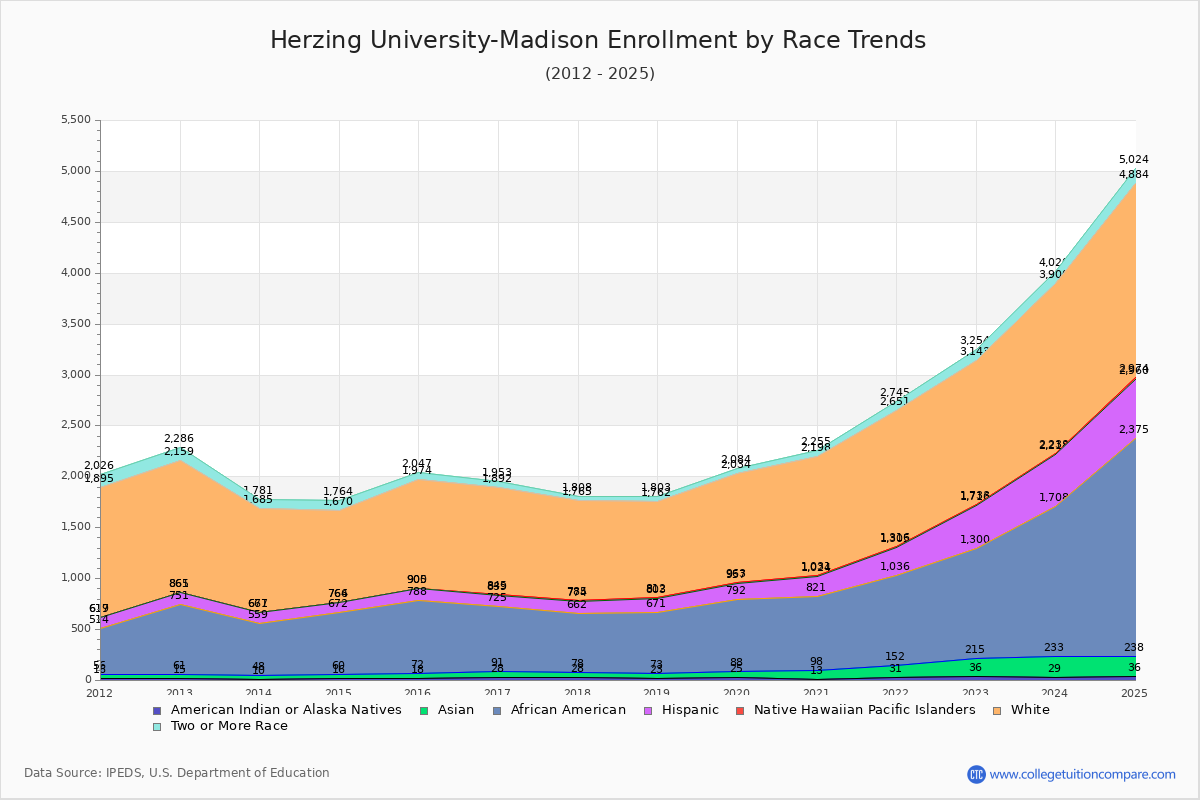Click the 725 data label at 2017
Image resolution: width=1200 pixels, height=800 pixels.
[x=497, y=598]
